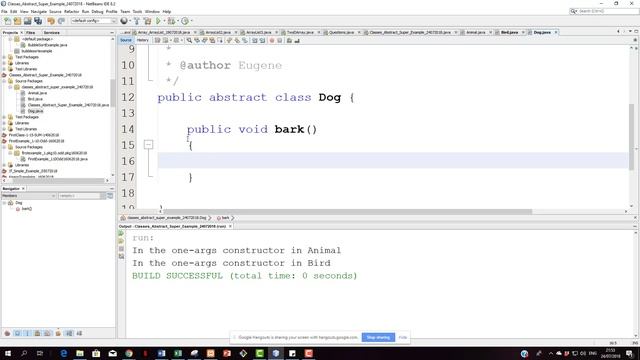This screenshot has width=640, height=360.
Task: Click the Profile Project clock icon
Action: (x=185, y=21)
